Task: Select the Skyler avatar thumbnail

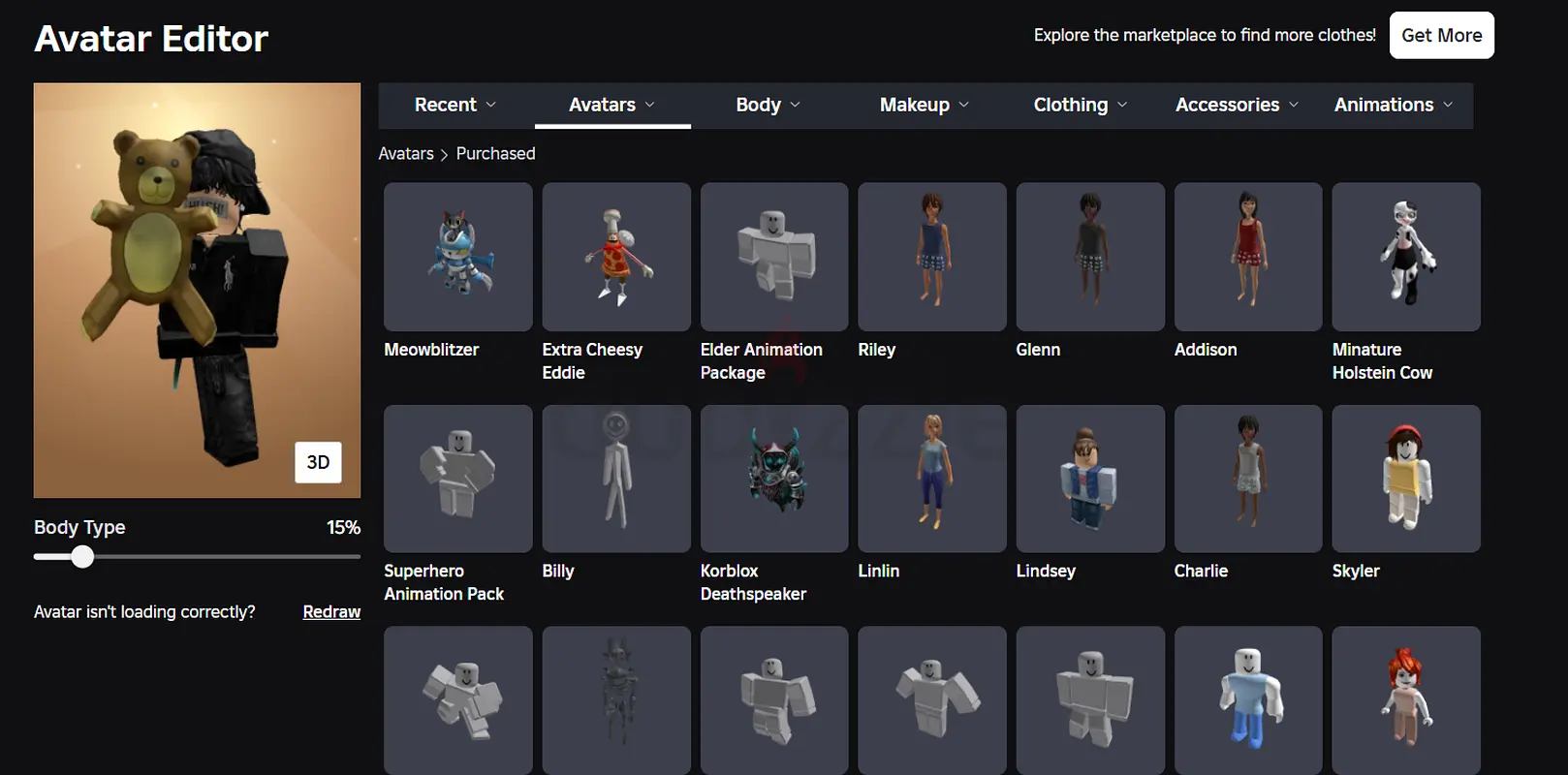Action: point(1406,479)
